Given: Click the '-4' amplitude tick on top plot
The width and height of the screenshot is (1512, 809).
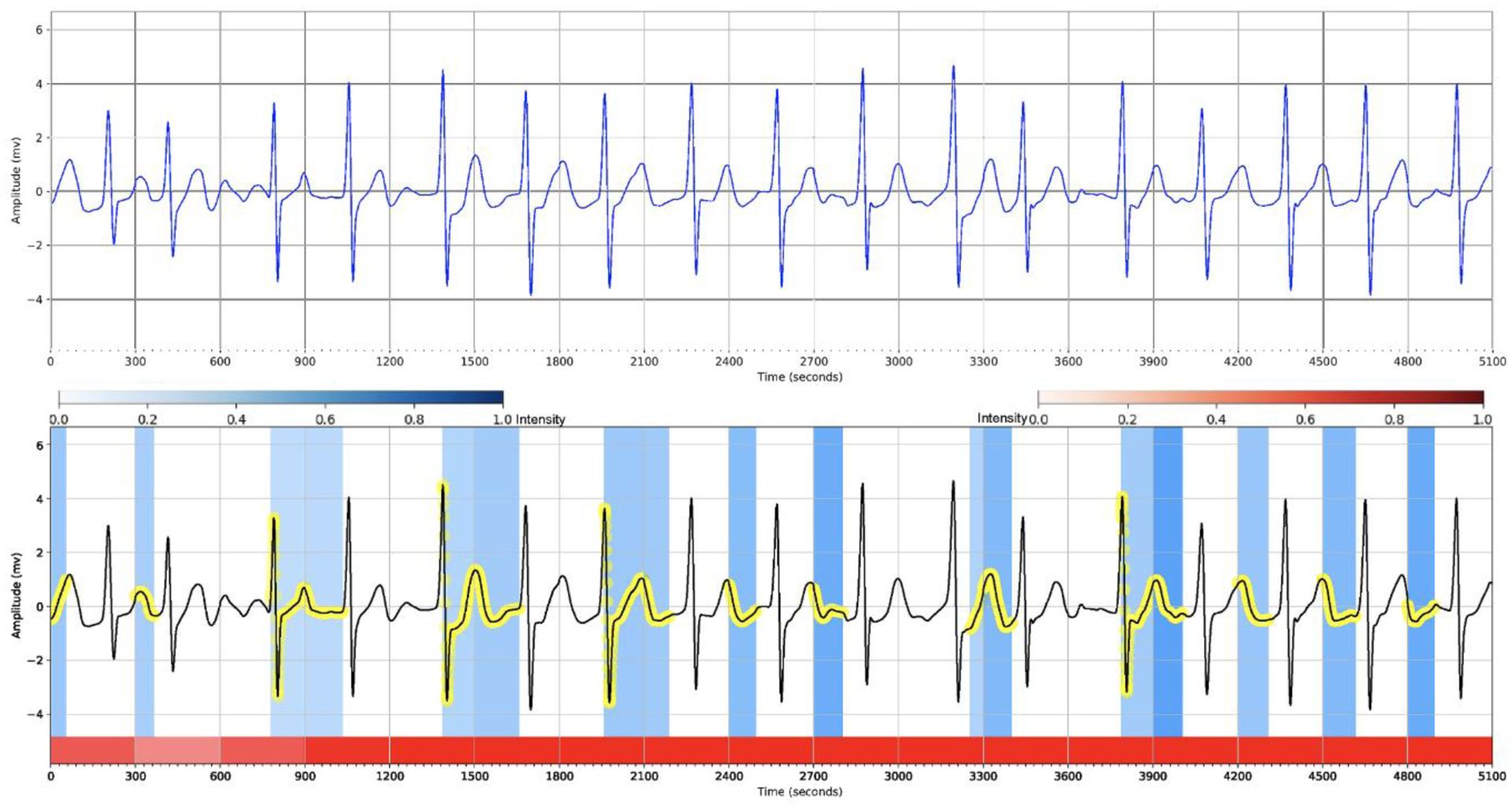Looking at the screenshot, I should tap(36, 299).
